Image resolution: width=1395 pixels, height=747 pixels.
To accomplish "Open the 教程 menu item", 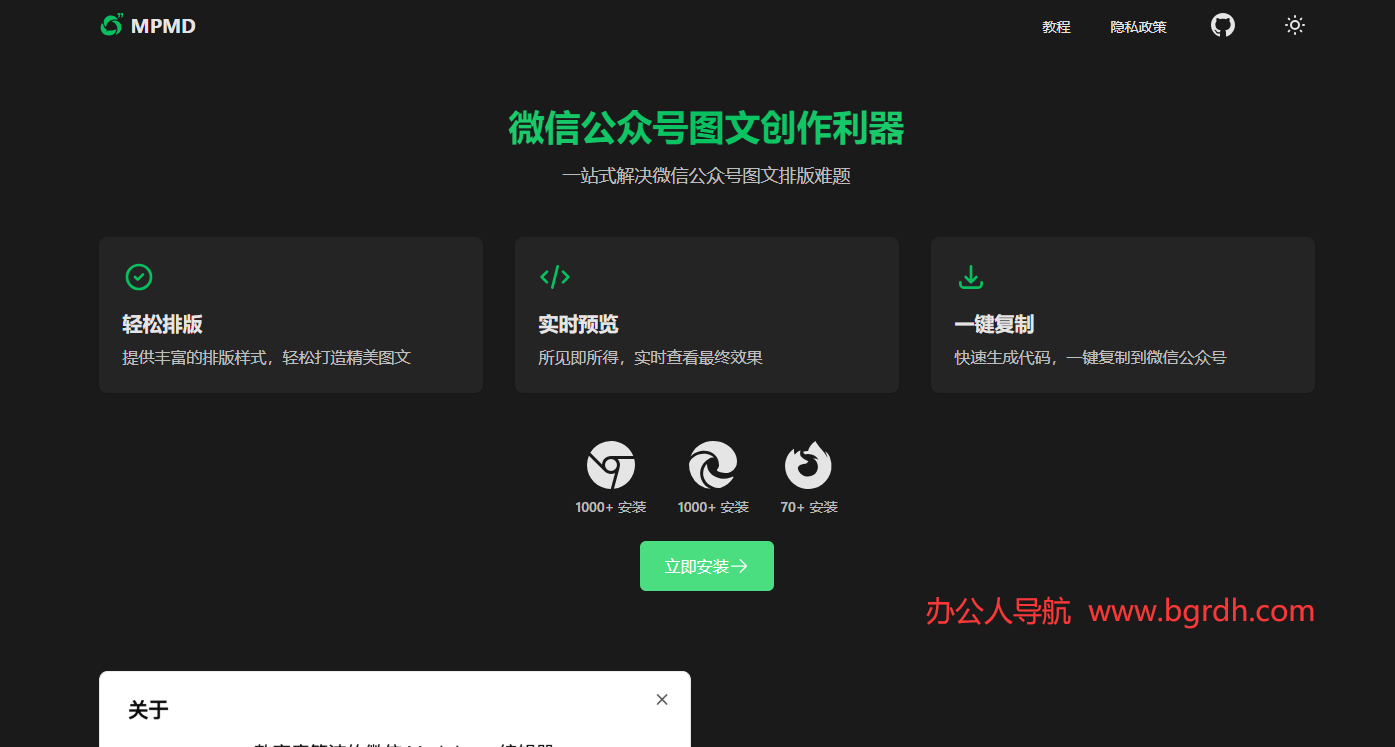I will pyautogui.click(x=1056, y=27).
